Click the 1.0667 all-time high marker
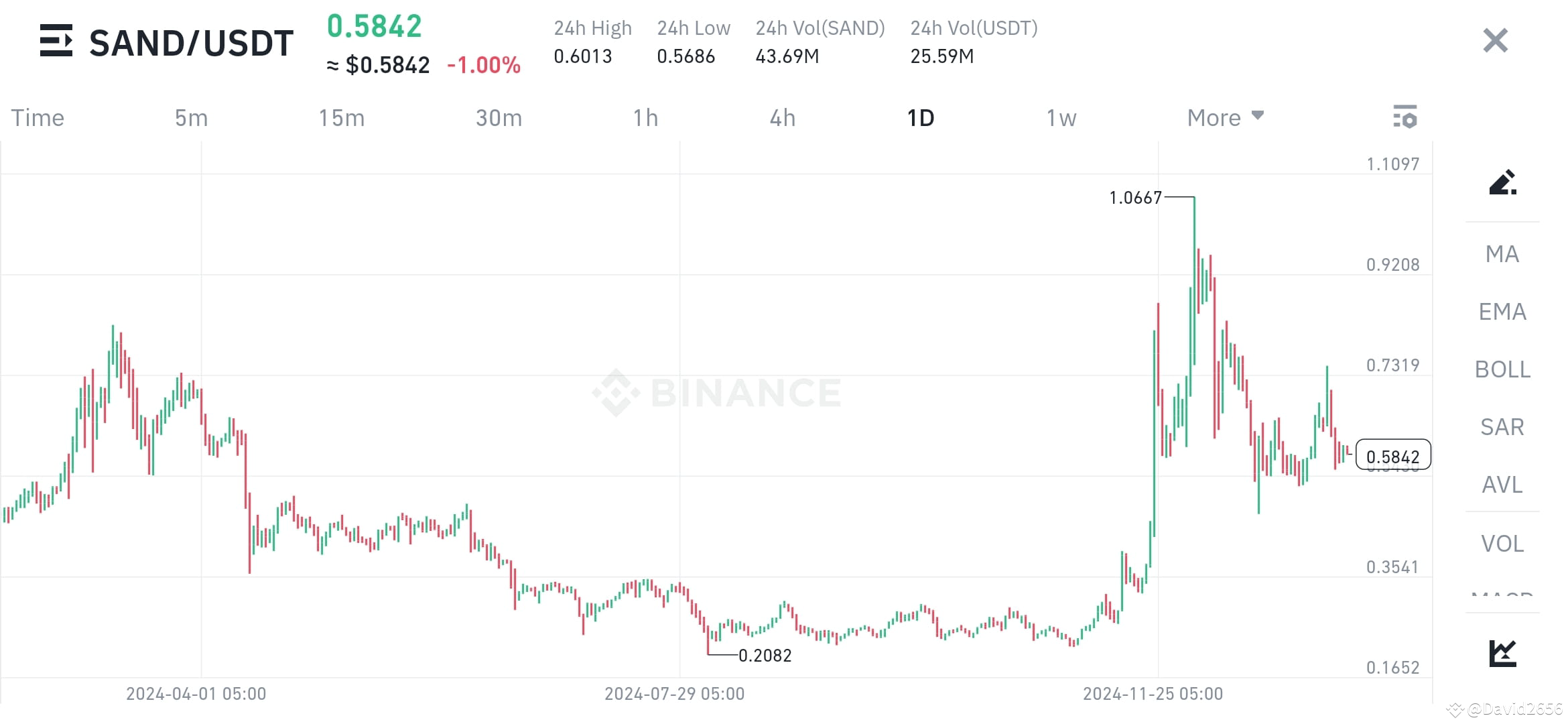Image resolution: width=1568 pixels, height=724 pixels. click(1134, 198)
